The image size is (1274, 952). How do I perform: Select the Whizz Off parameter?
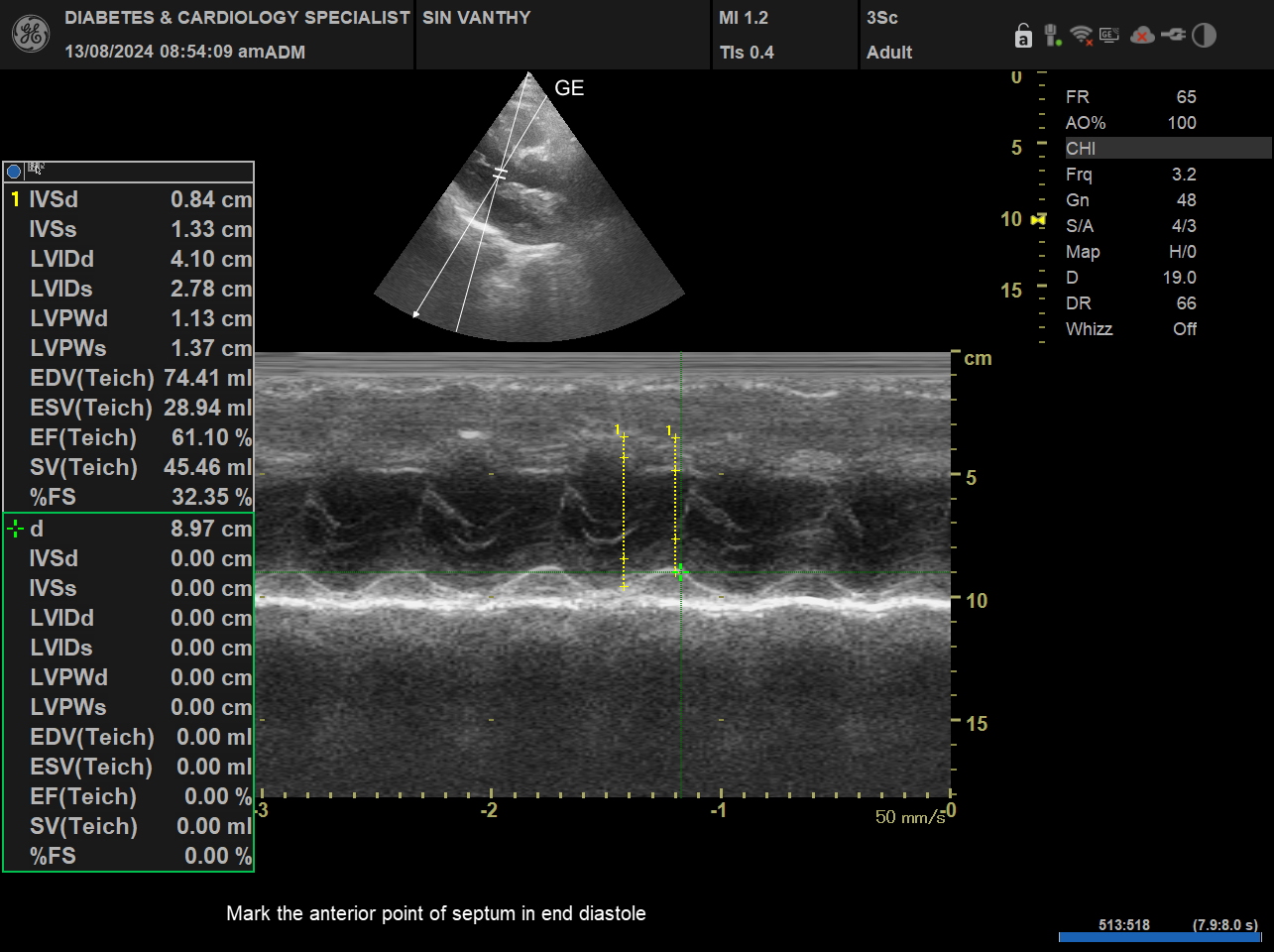pyautogui.click(x=1130, y=329)
